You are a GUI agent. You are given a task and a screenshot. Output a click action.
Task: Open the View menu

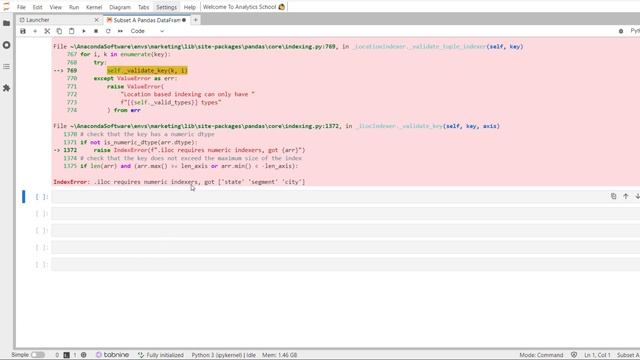click(x=56, y=7)
